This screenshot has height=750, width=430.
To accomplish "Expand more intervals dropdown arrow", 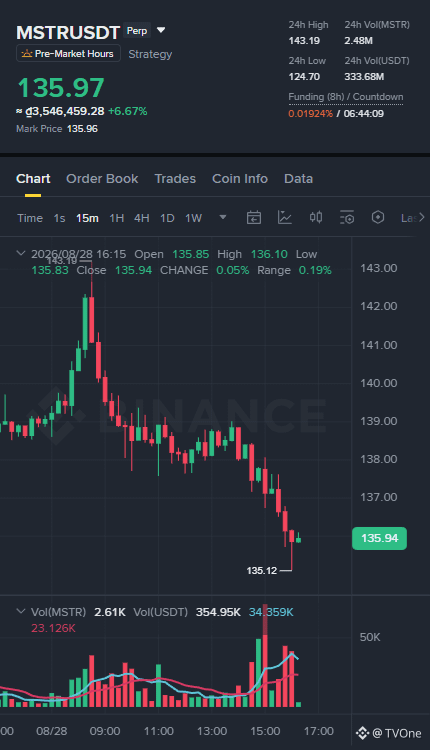I will tap(222, 217).
